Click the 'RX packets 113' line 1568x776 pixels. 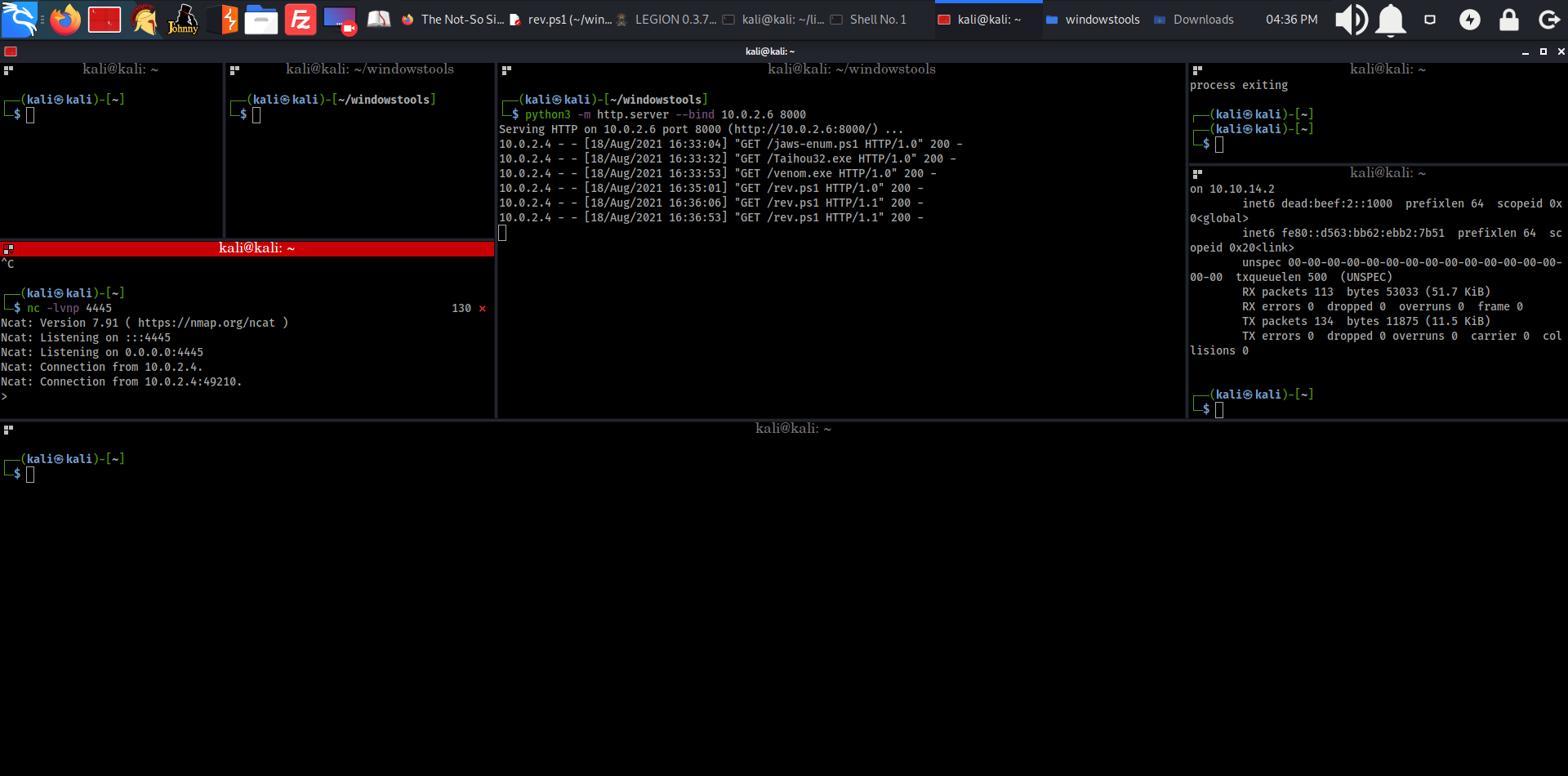(1365, 292)
